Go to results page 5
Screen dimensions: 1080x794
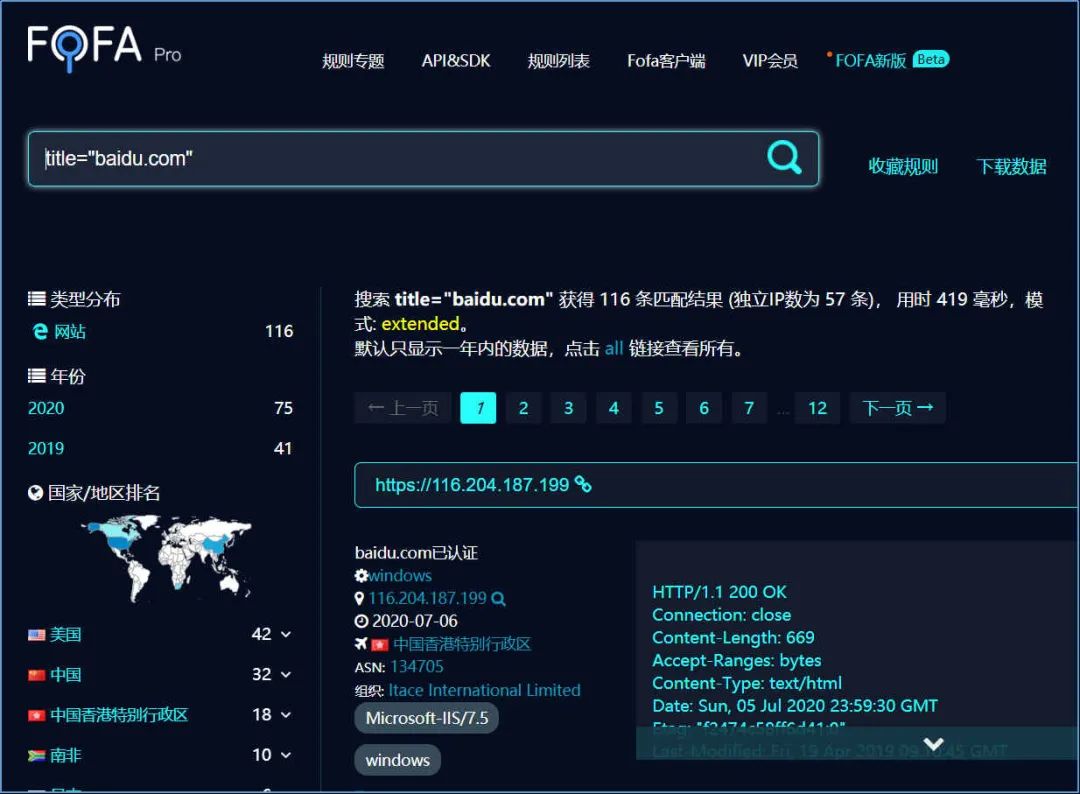[659, 408]
